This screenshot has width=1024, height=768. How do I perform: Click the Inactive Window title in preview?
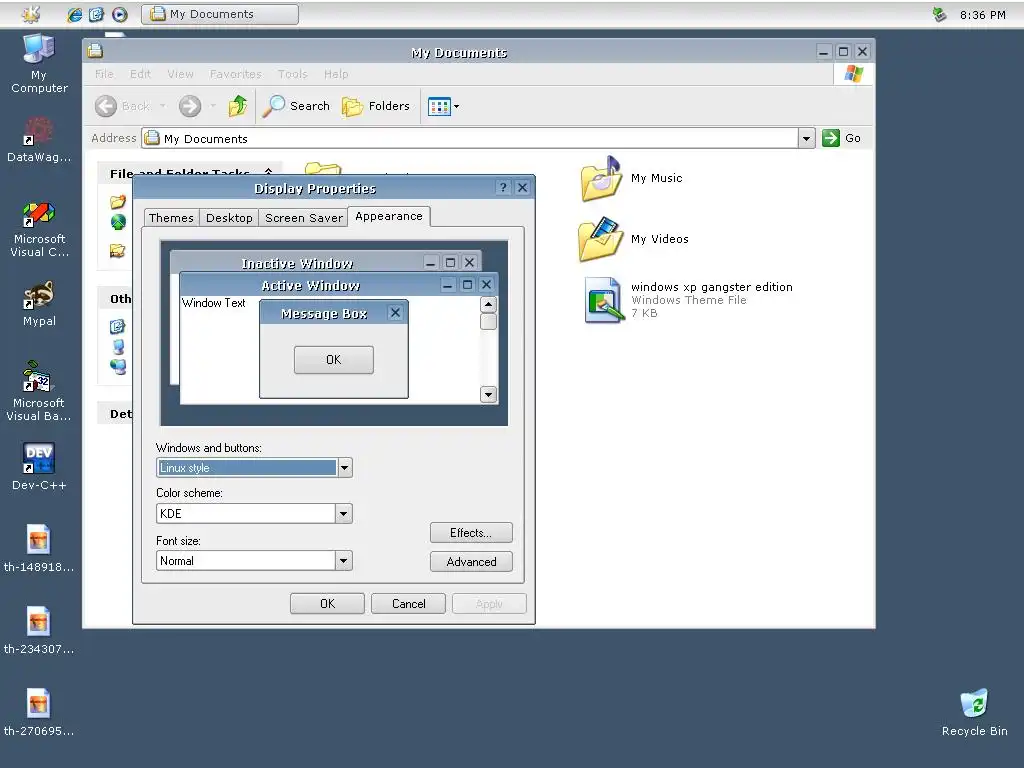coord(297,263)
